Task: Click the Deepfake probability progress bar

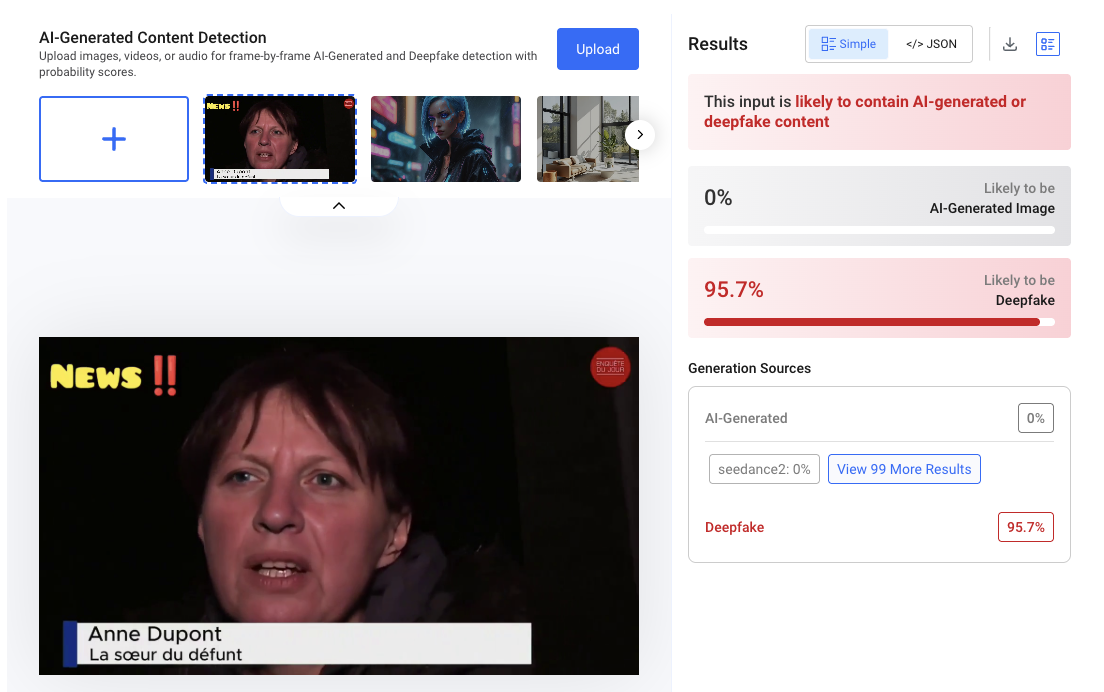Action: click(879, 322)
